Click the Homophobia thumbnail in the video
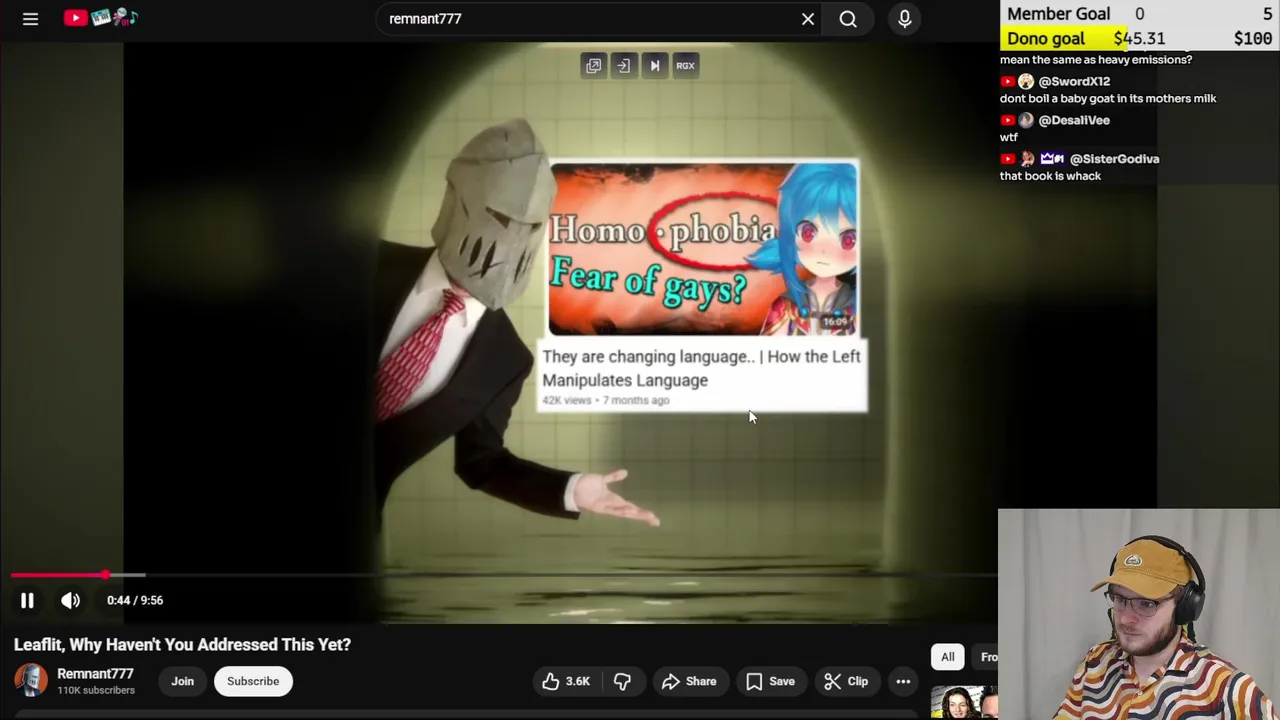Image resolution: width=1280 pixels, height=720 pixels. tap(703, 249)
